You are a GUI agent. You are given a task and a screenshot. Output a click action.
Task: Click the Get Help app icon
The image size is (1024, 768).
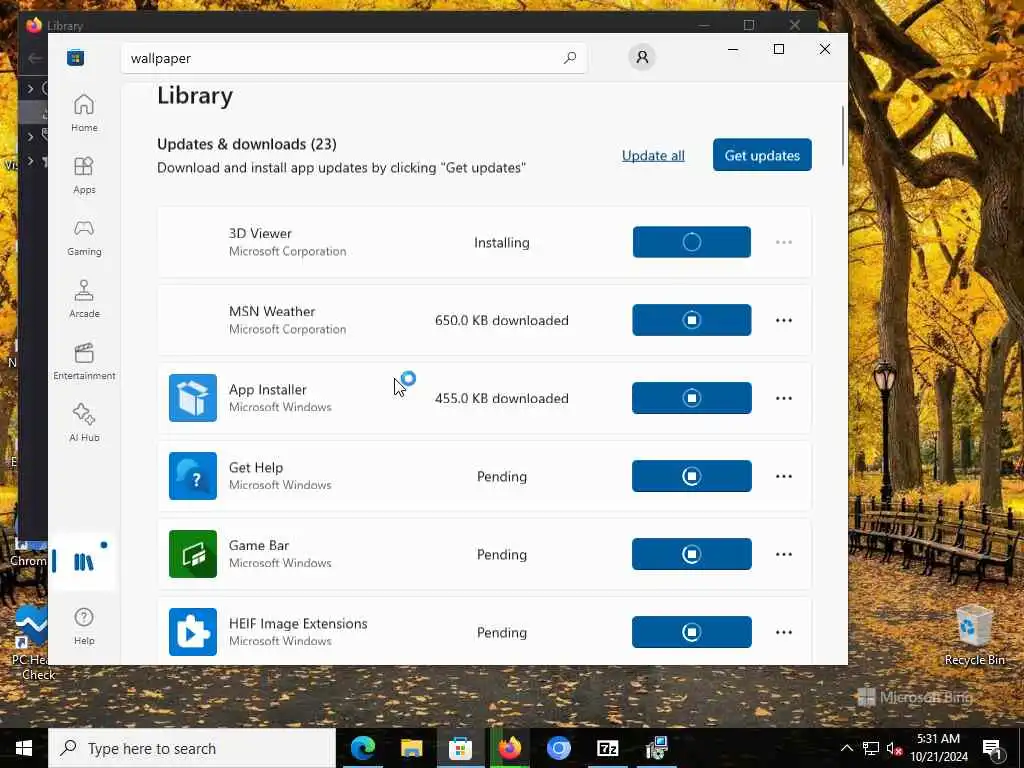point(193,476)
